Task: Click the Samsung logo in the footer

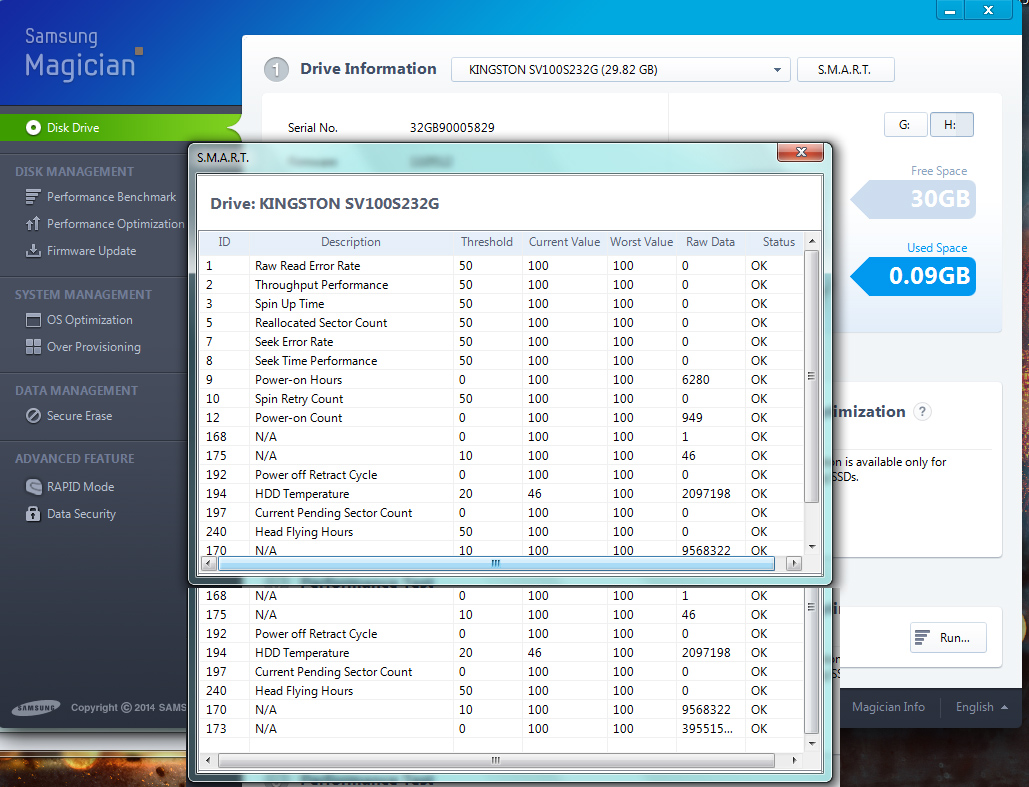Action: click(36, 708)
